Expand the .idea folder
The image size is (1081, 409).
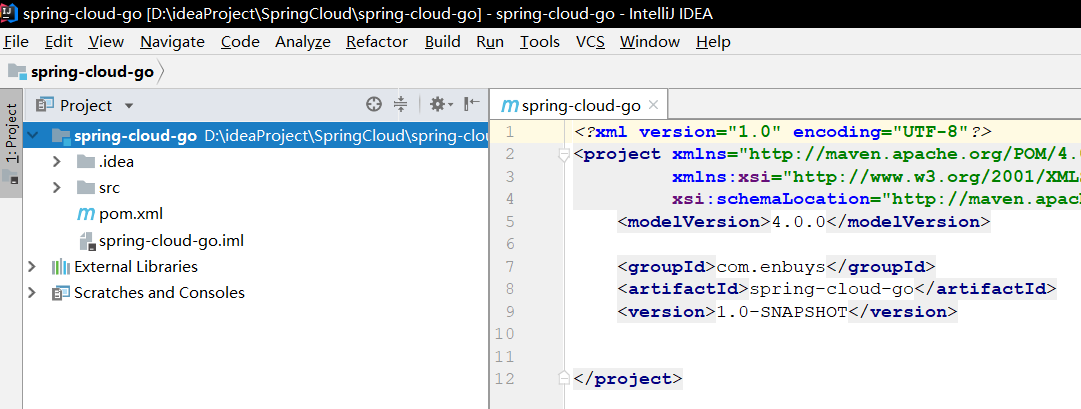pos(57,162)
